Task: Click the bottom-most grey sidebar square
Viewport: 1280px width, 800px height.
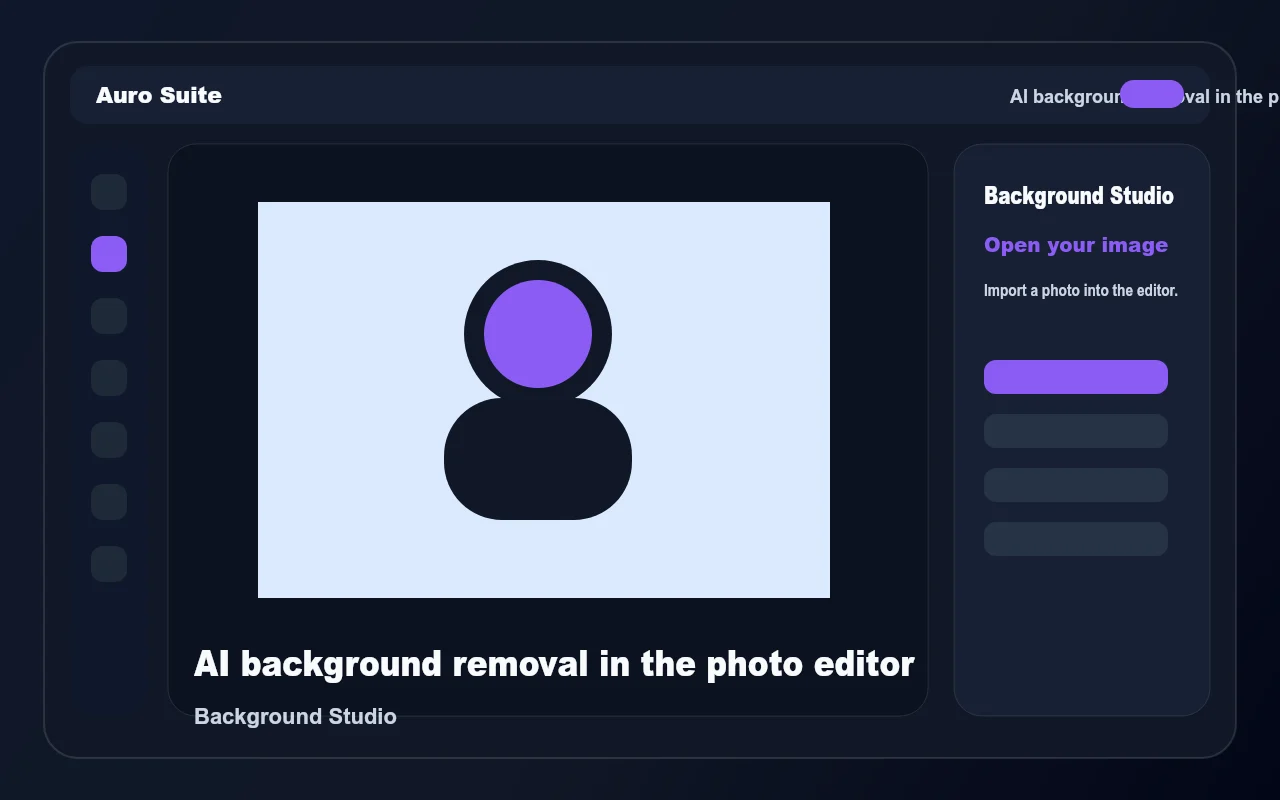Action: tap(109, 564)
